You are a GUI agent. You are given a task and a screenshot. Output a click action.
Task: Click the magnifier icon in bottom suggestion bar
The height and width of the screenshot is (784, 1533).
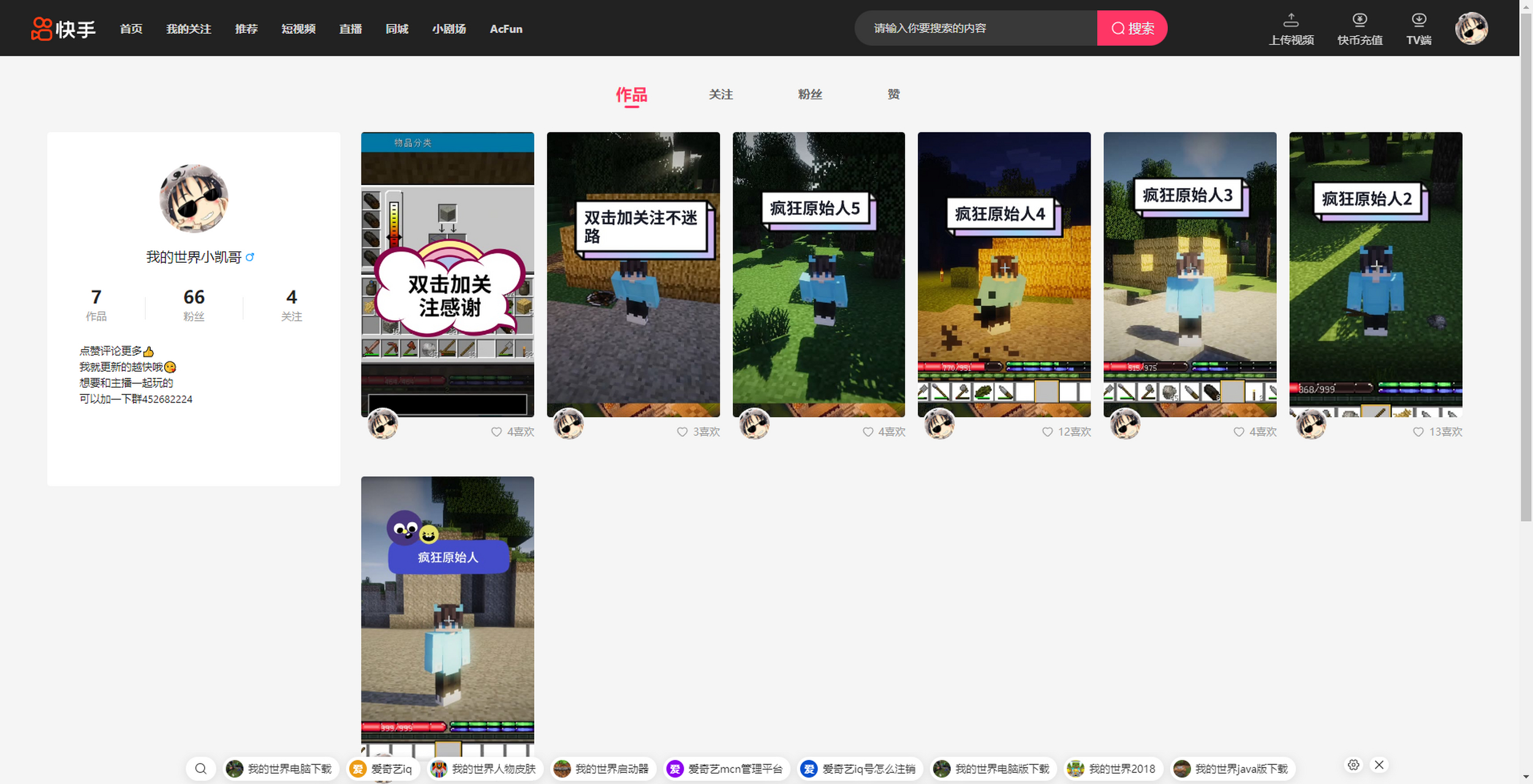click(x=200, y=769)
